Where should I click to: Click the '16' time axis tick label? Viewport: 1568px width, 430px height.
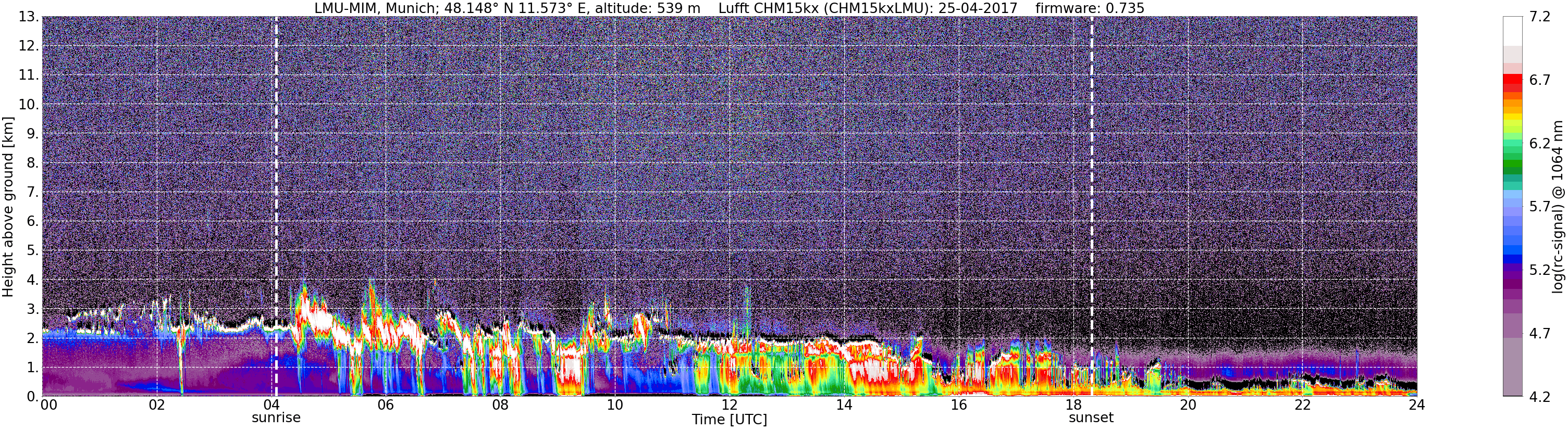click(959, 405)
